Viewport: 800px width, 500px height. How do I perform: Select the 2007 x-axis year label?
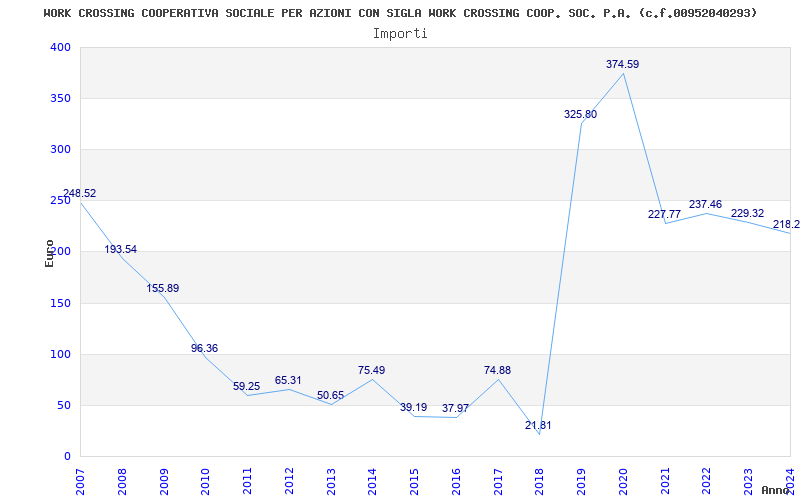click(x=80, y=481)
